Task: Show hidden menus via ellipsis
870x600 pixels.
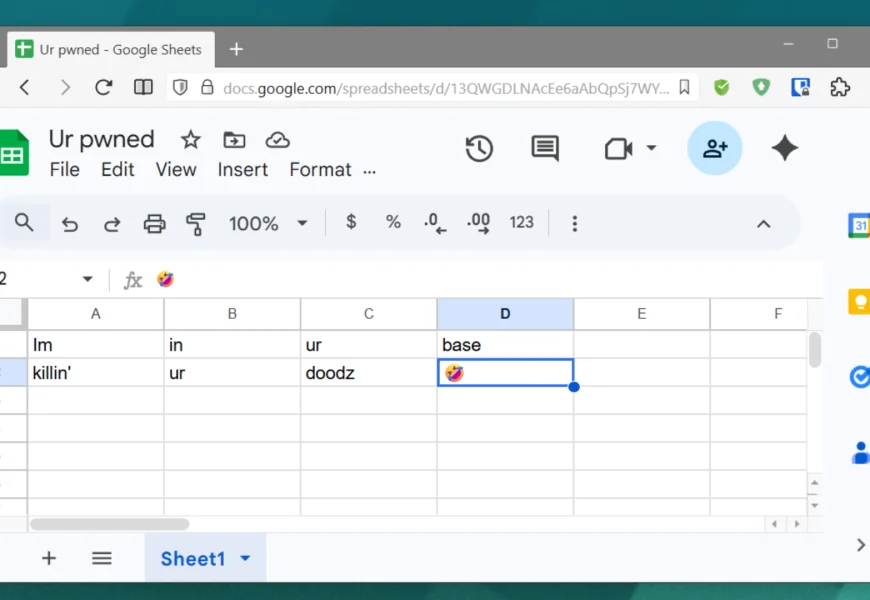Action: [370, 172]
